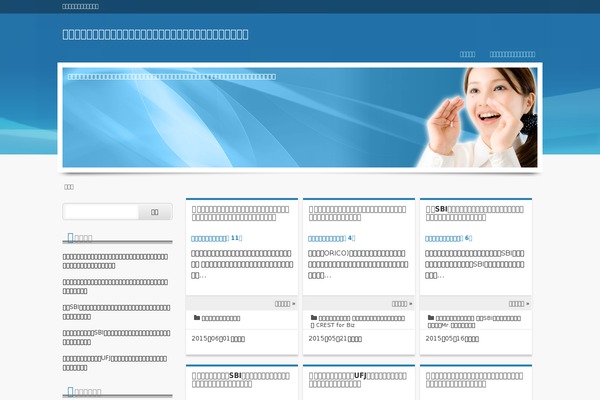
Task: Open the longer navigation menu item above the banner
Action: [x=512, y=54]
